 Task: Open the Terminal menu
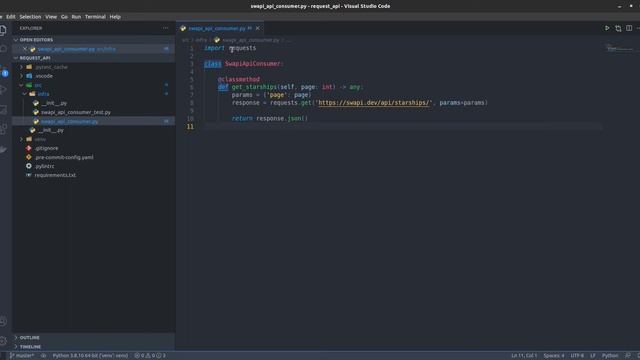tap(96, 17)
